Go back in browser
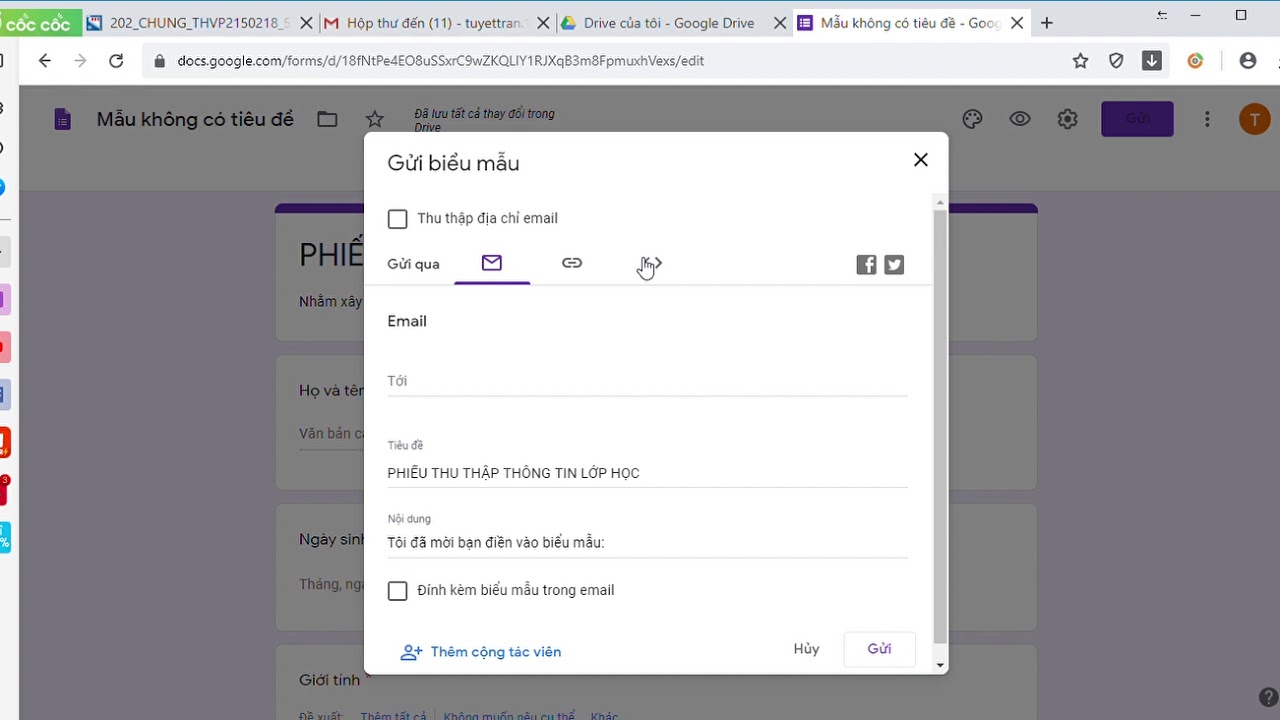1280x720 pixels. click(44, 61)
